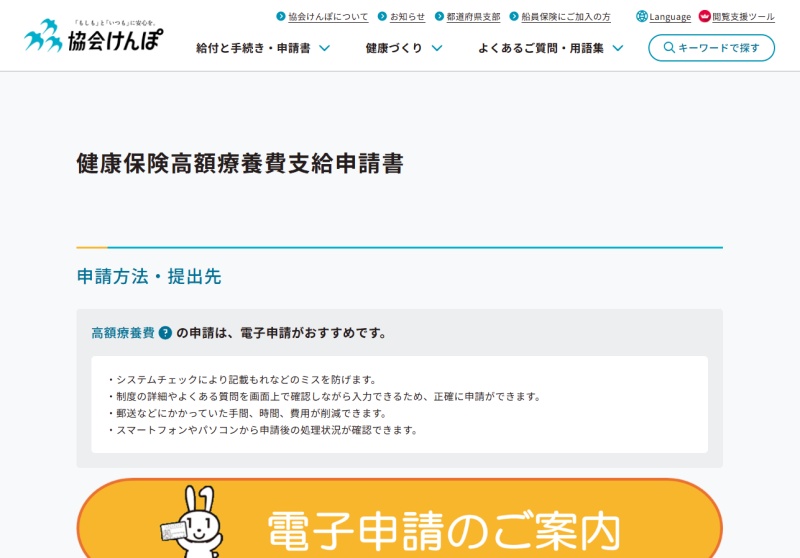
Task: Expand the chevron next to 健康づくり
Action: (x=437, y=48)
